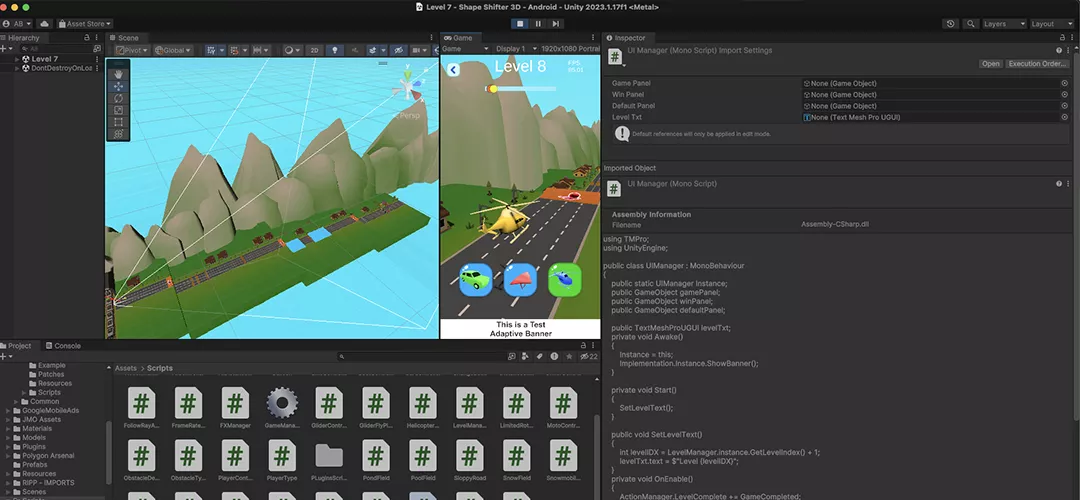The width and height of the screenshot is (1080, 500).
Task: Select the Transform tool in Scene overlay
Action: 118,134
